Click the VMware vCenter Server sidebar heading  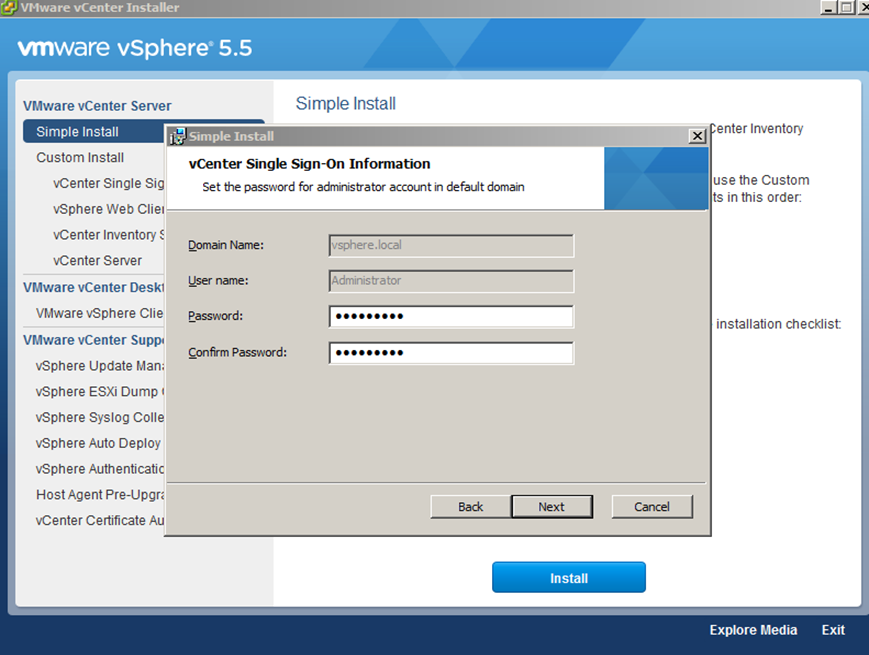(x=98, y=106)
